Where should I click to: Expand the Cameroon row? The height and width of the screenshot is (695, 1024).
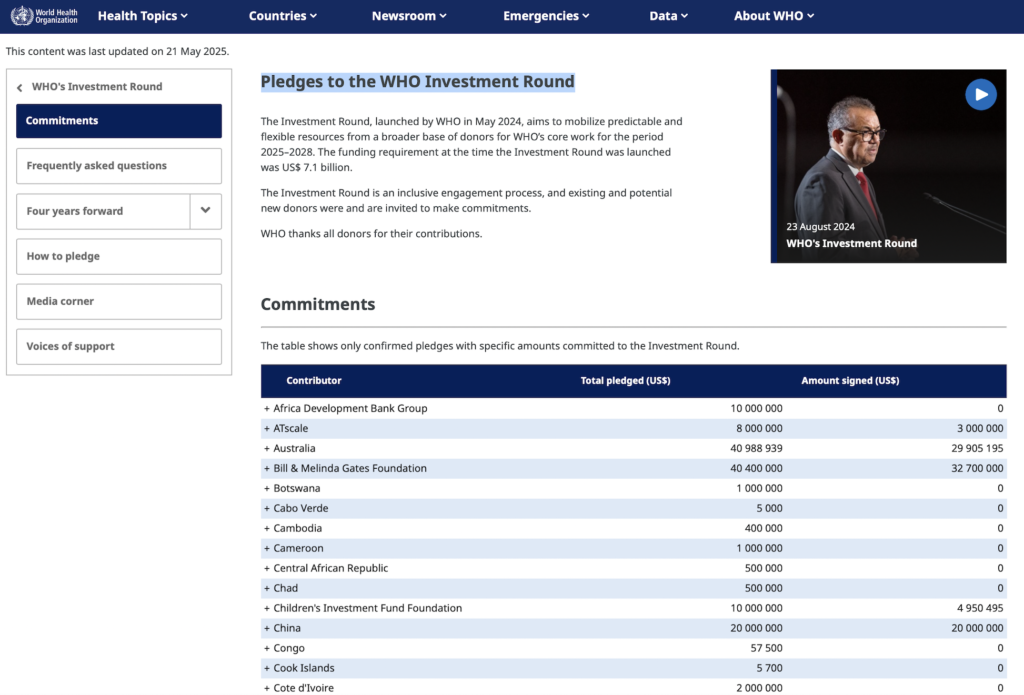[x=266, y=548]
